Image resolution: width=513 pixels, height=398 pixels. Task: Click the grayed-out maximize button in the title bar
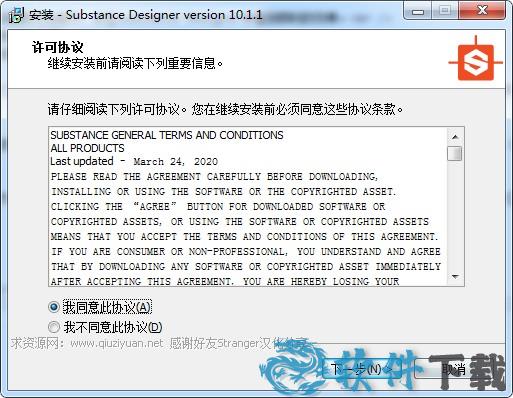pyautogui.click(x=445, y=11)
